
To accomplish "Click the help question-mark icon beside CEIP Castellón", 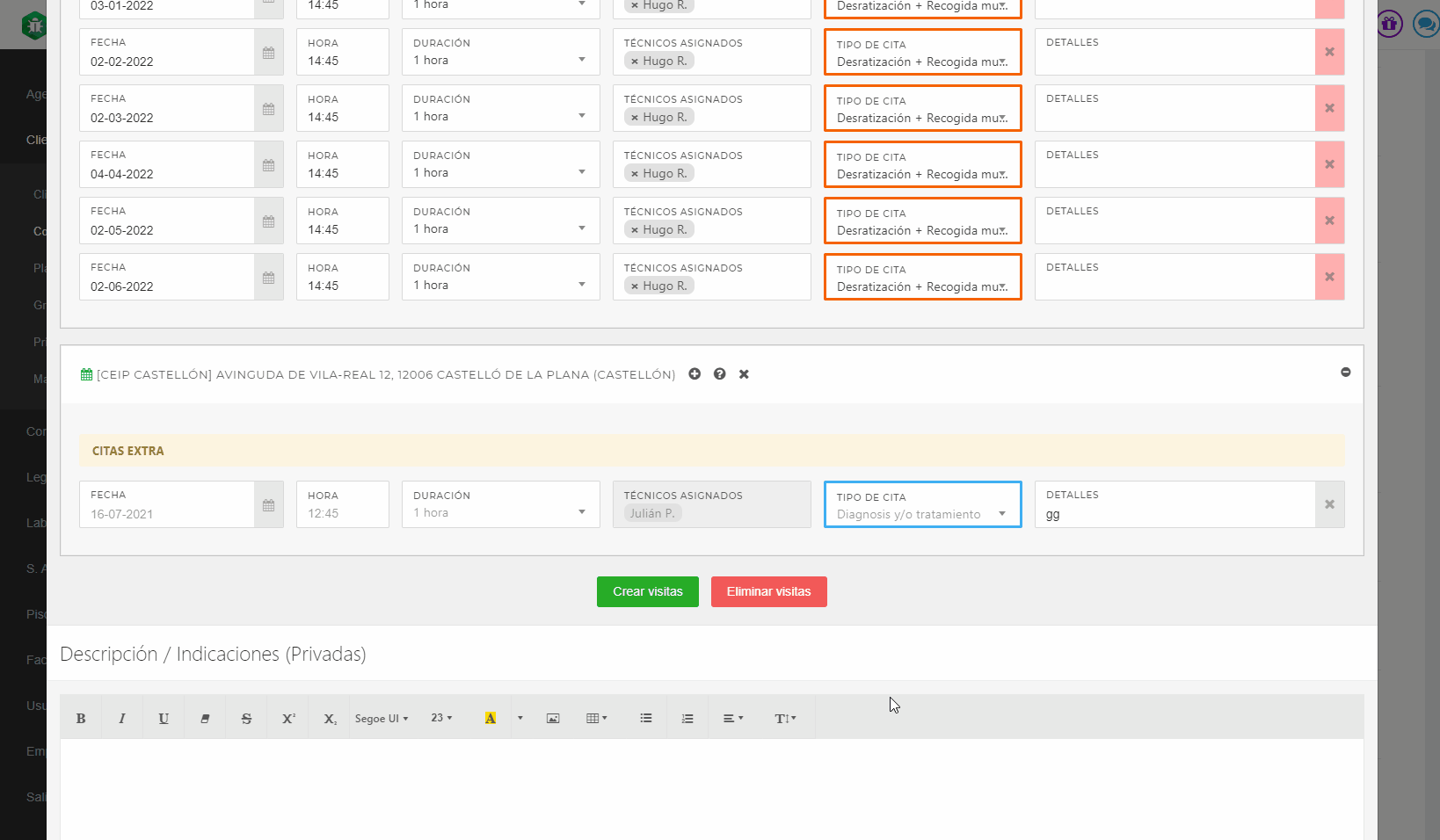I will (x=720, y=374).
